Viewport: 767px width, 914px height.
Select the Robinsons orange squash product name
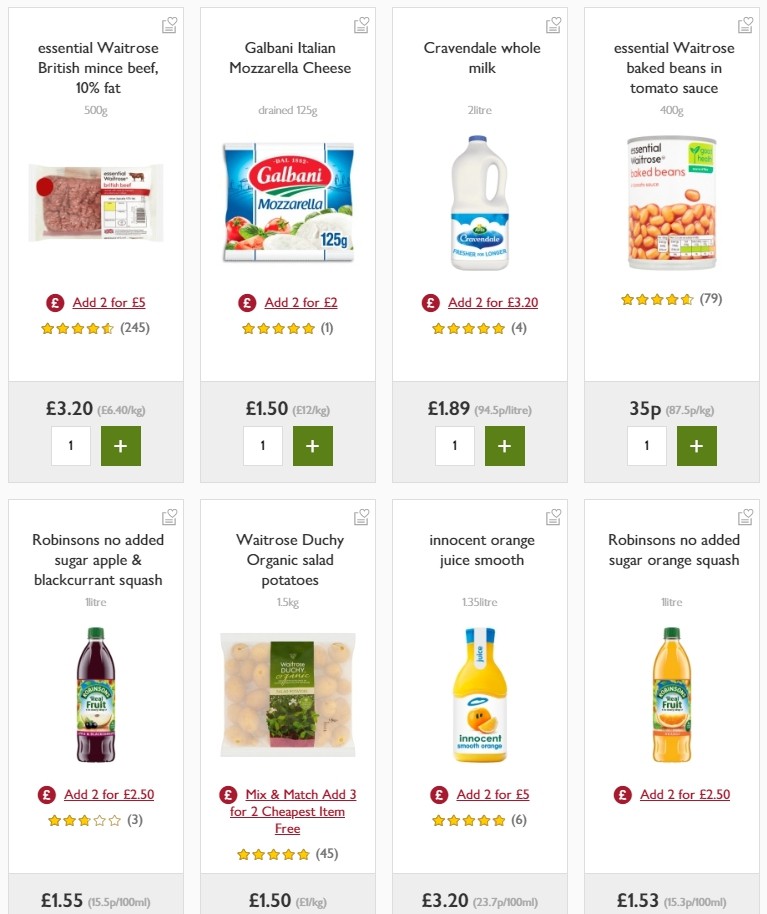pos(671,550)
